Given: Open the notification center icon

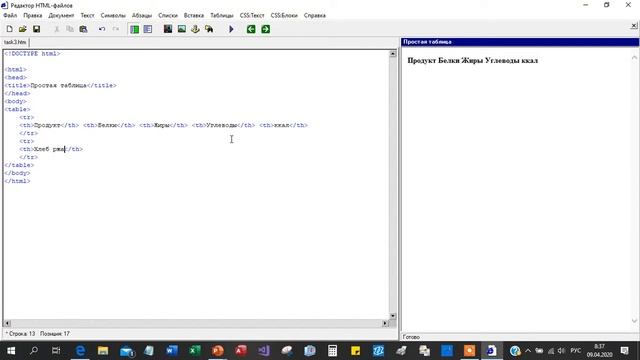Looking at the screenshot, I should pos(624,351).
